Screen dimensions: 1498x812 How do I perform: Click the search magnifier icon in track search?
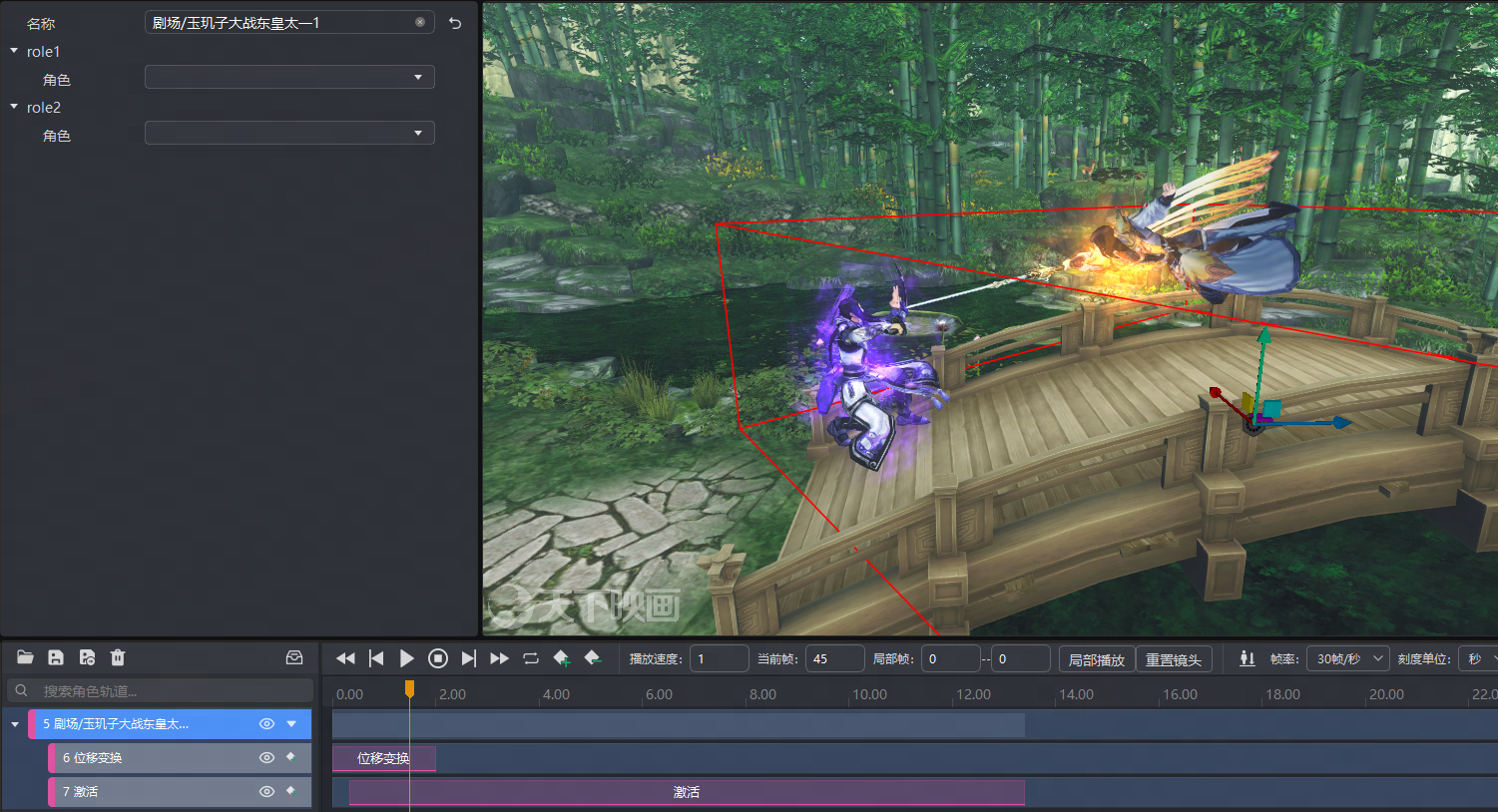click(21, 690)
